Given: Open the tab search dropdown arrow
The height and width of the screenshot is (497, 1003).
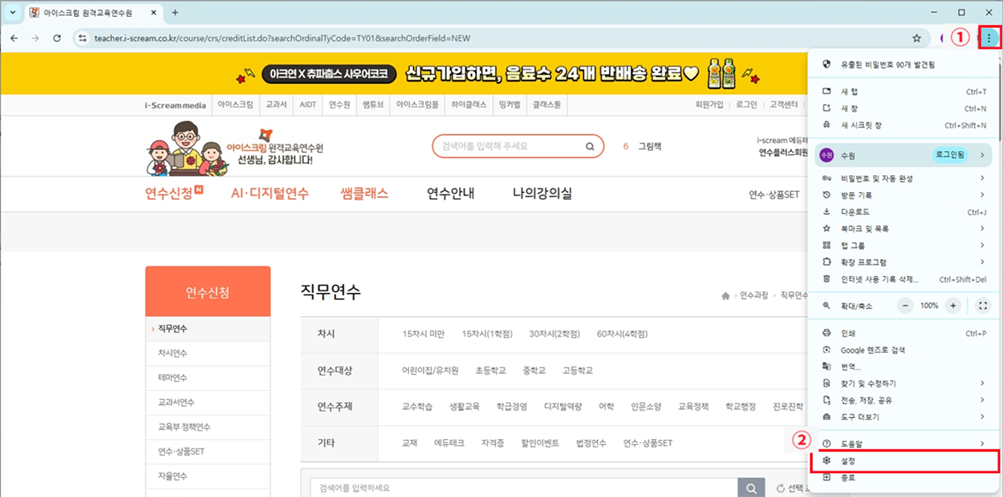Looking at the screenshot, I should pyautogui.click(x=13, y=12).
